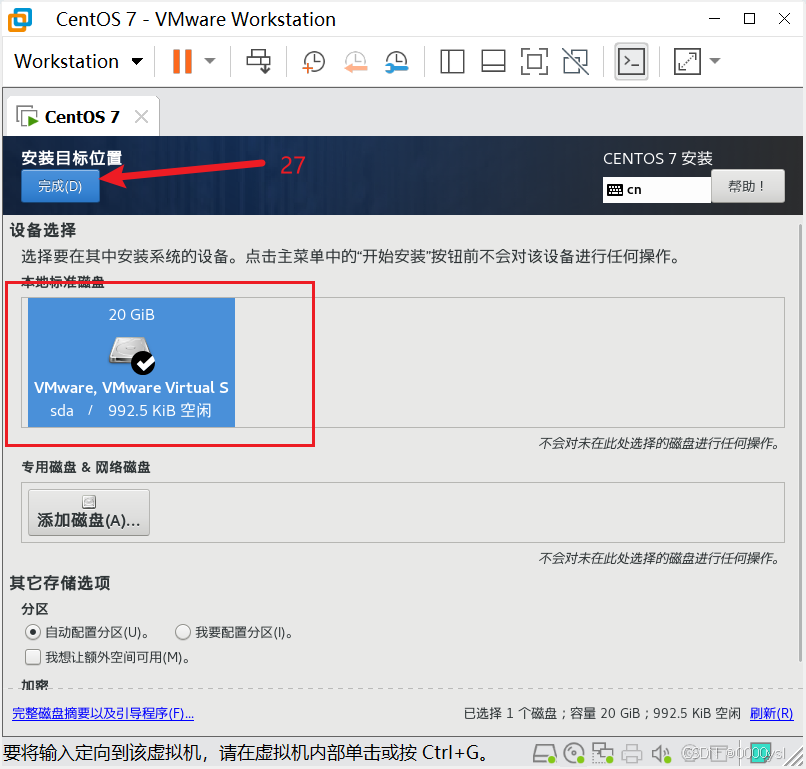This screenshot has height=769, width=806.
Task: Click the sound card status icon
Action: (x=661, y=754)
